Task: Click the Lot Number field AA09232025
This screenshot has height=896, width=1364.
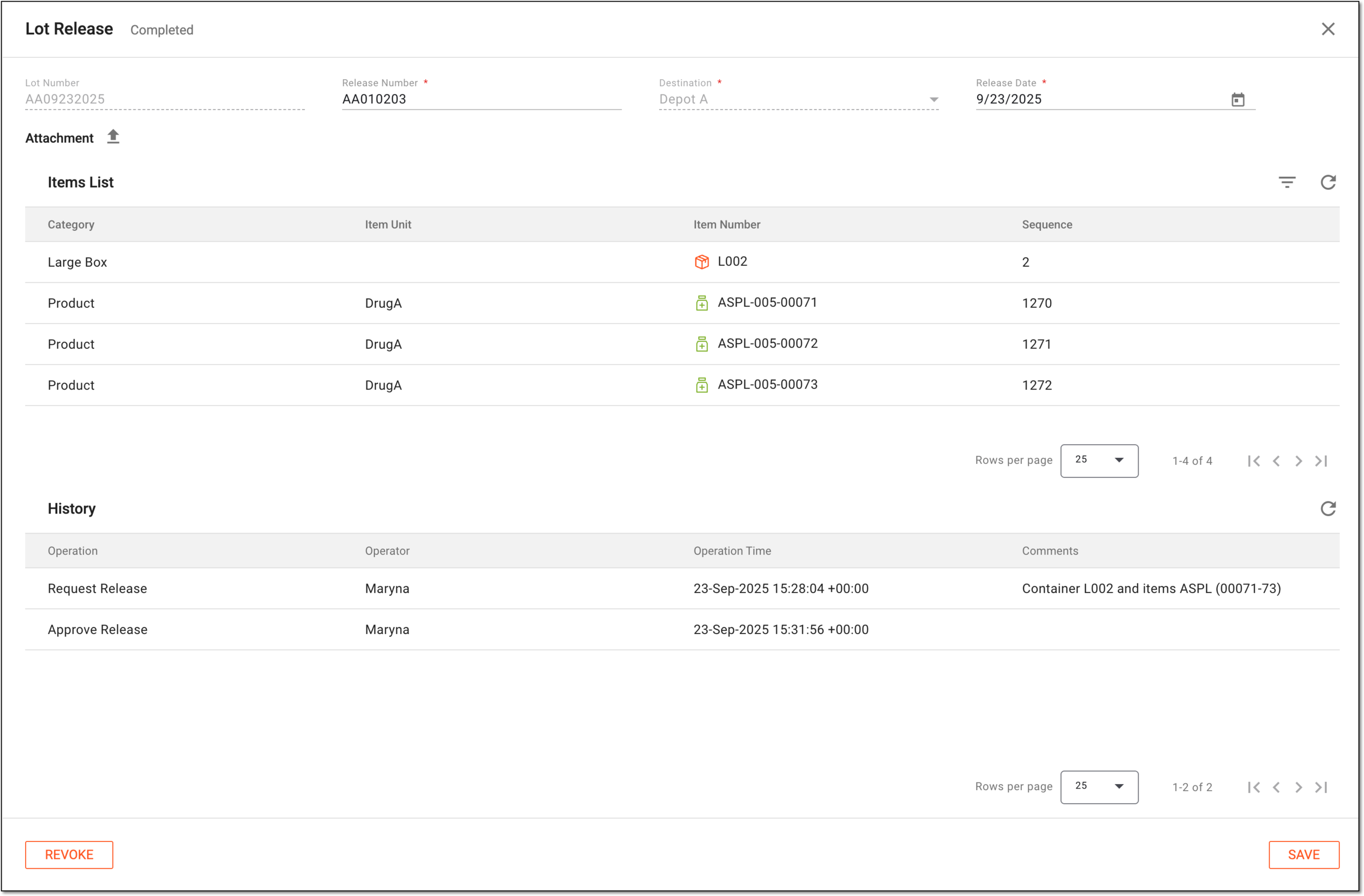Action: click(x=164, y=99)
